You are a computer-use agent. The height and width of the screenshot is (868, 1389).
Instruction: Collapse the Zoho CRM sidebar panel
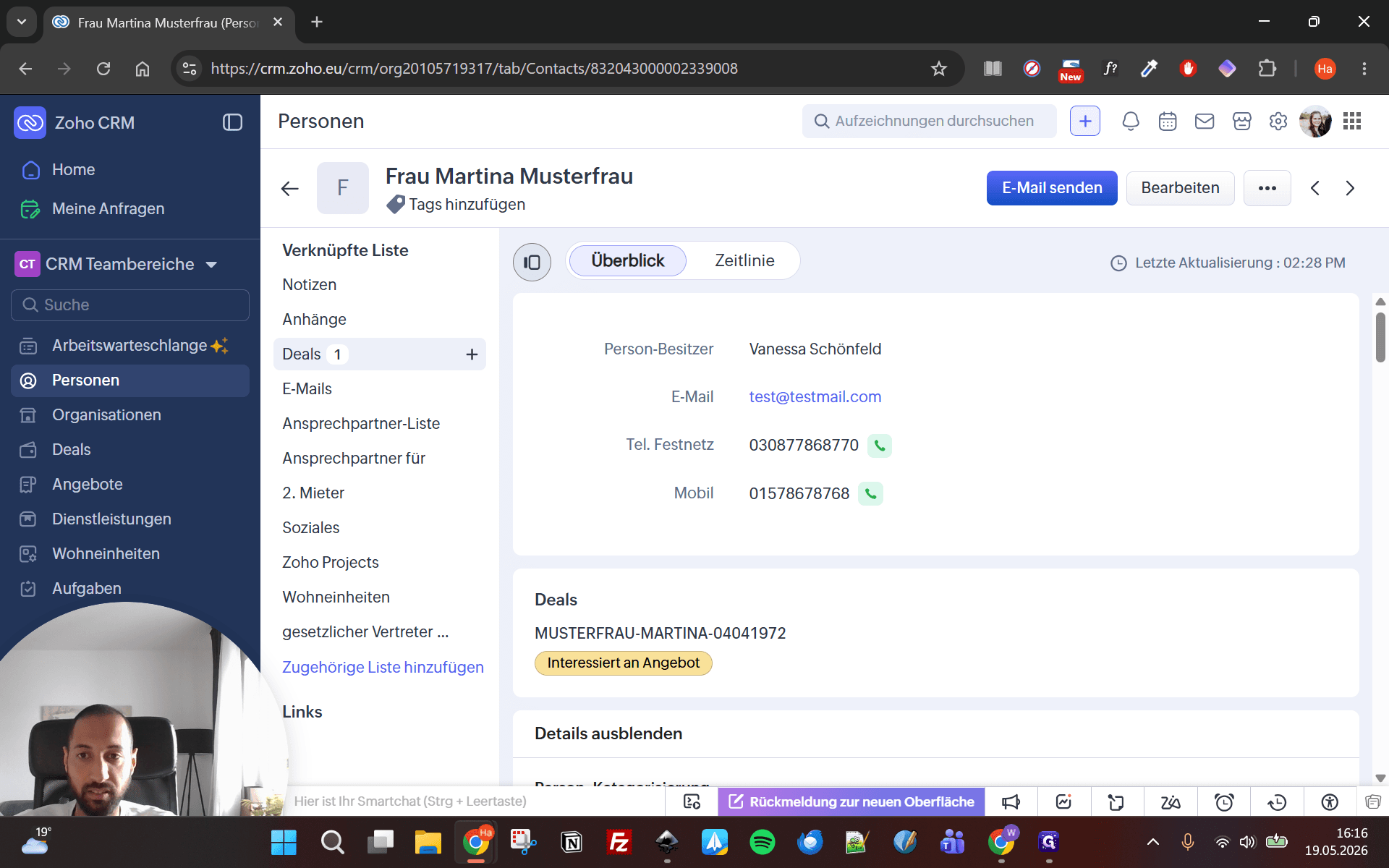click(x=232, y=122)
